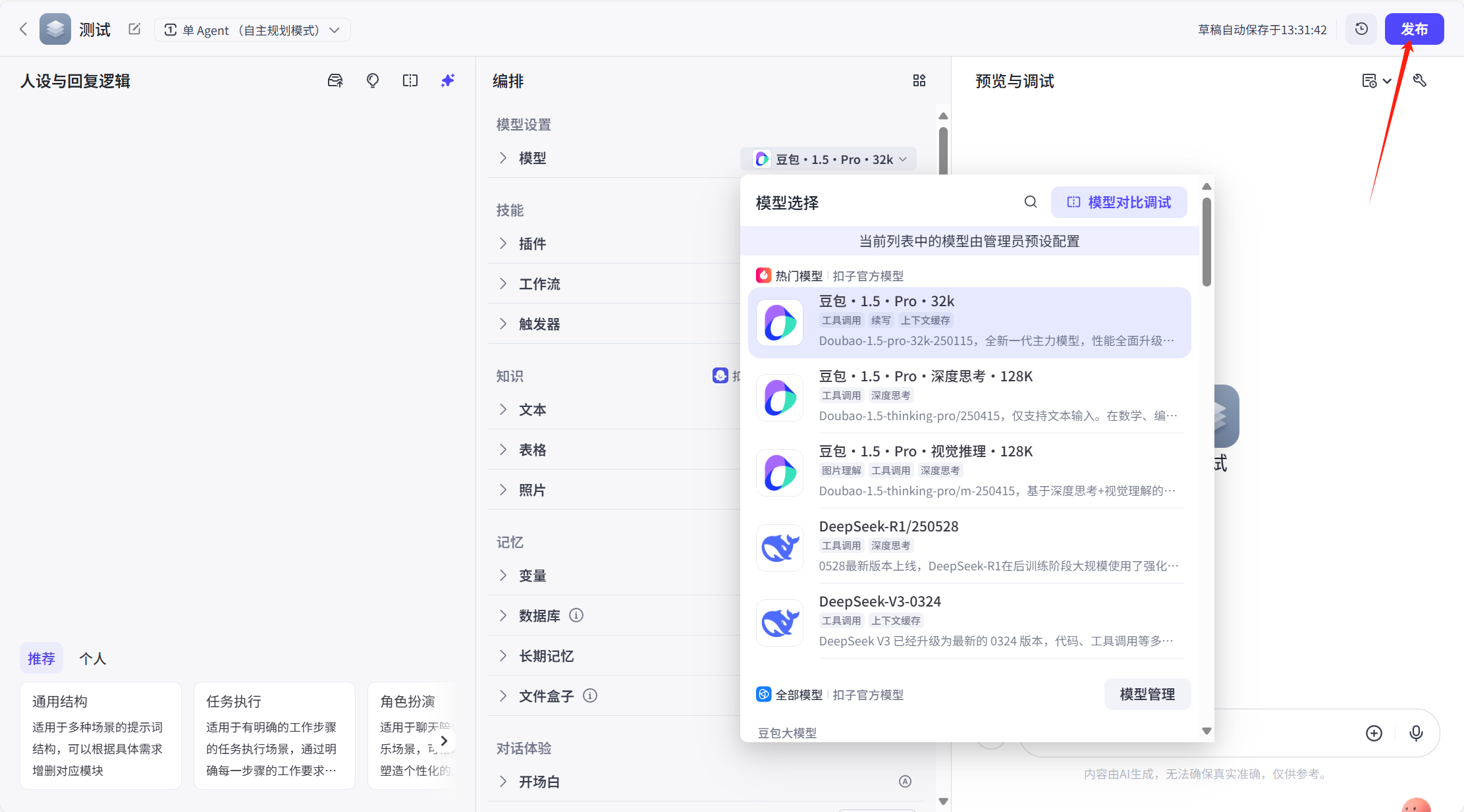
Task: Select the 通用结构 prompt template card
Action: [101, 736]
